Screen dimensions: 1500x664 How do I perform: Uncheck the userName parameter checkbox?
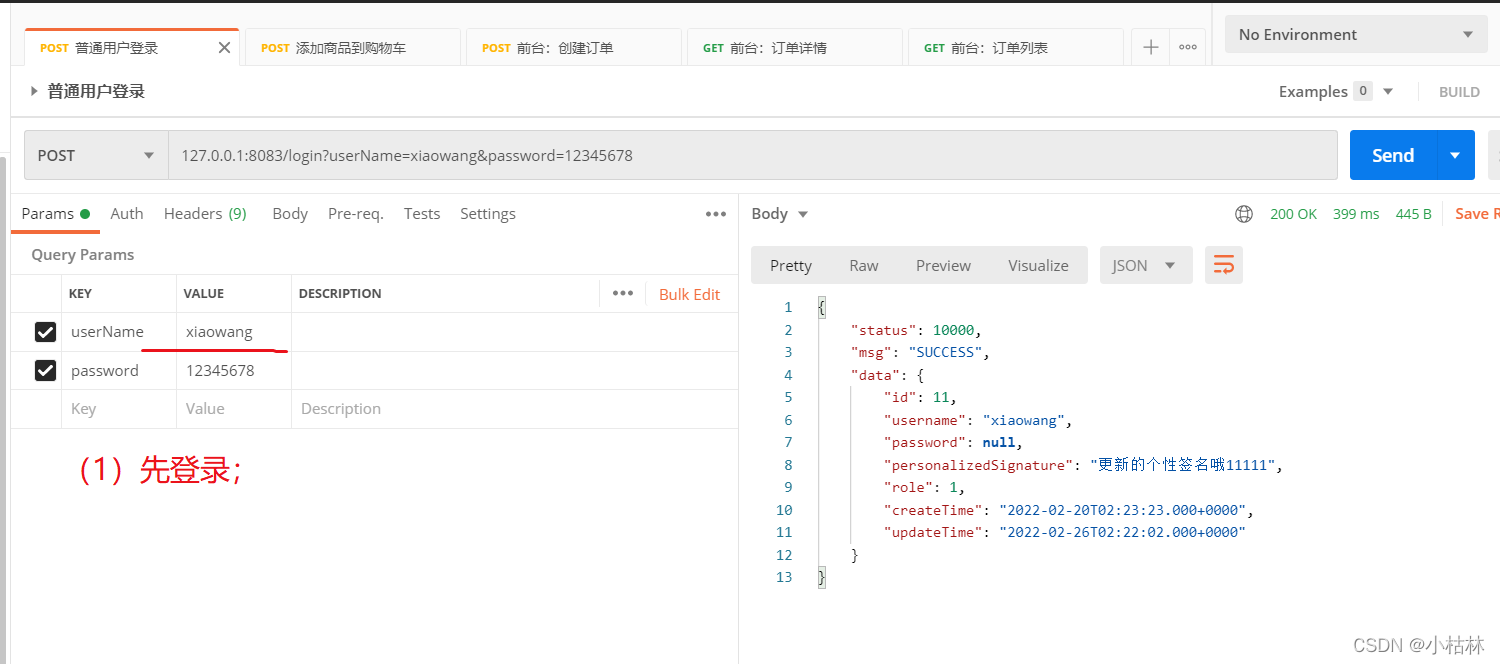pyautogui.click(x=45, y=332)
